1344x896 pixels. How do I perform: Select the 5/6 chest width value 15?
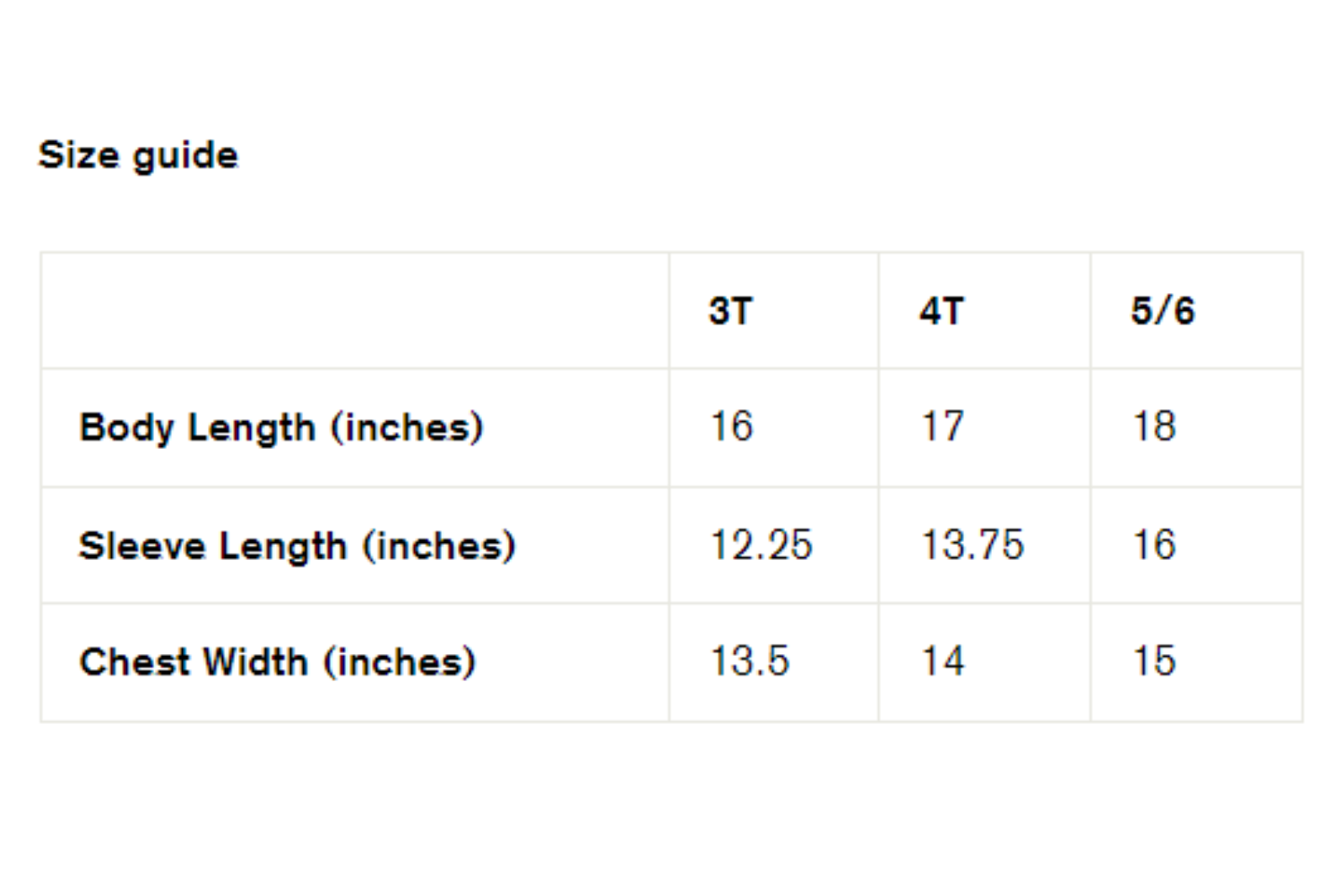point(1154,661)
